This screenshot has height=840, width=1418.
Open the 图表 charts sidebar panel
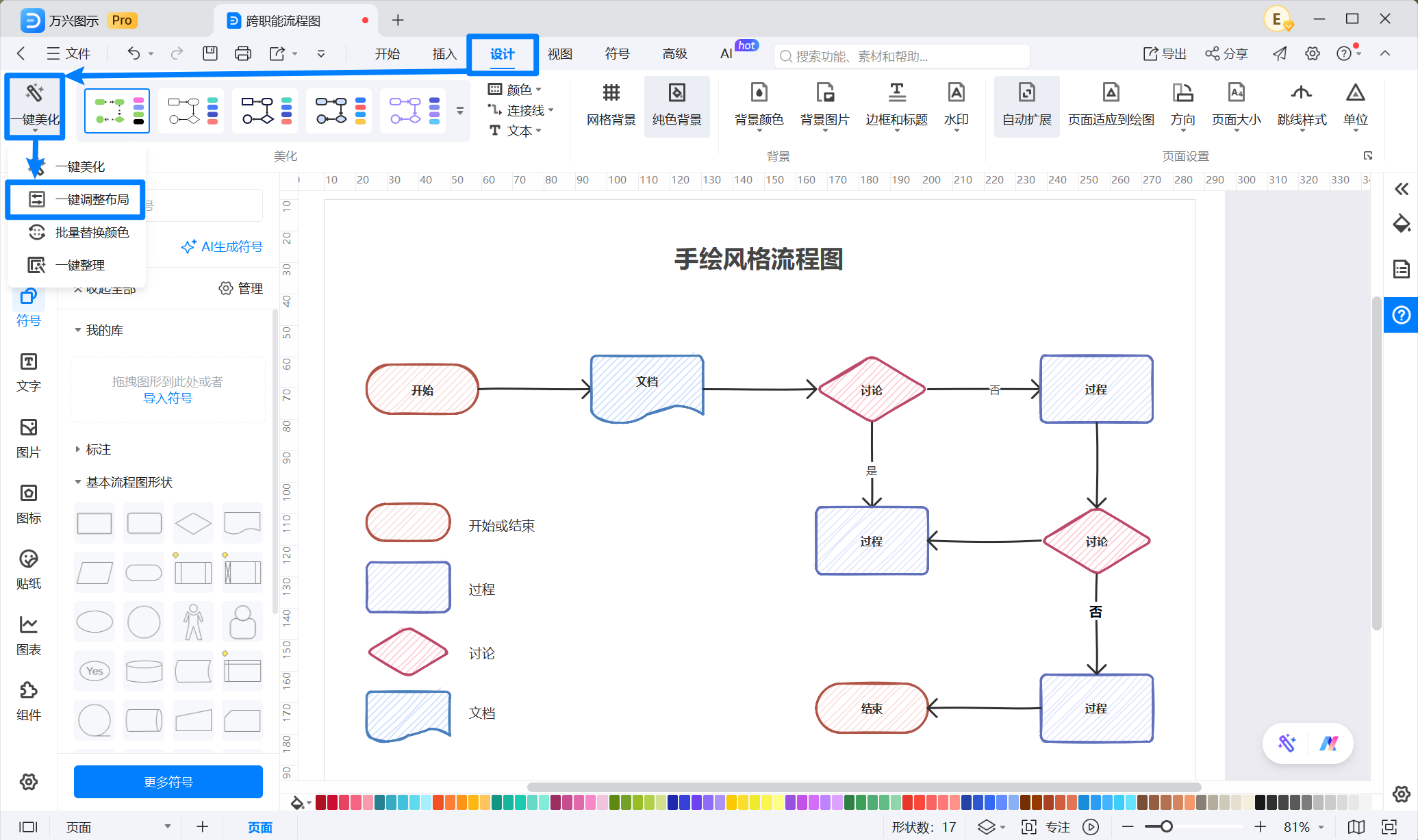(28, 635)
